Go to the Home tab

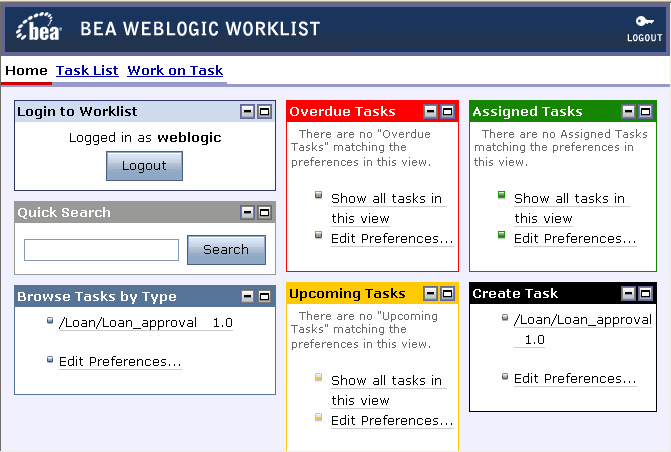(26, 70)
